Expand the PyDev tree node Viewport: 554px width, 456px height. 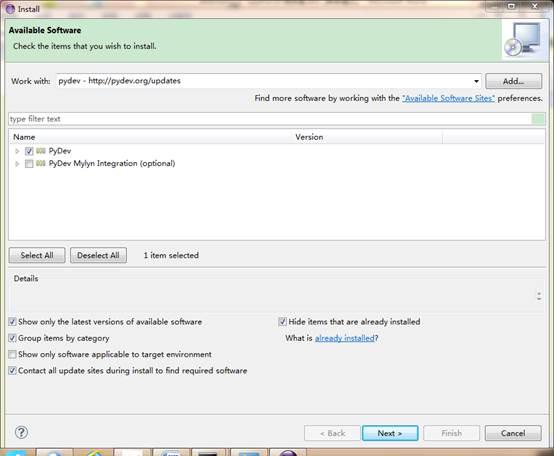click(17, 151)
